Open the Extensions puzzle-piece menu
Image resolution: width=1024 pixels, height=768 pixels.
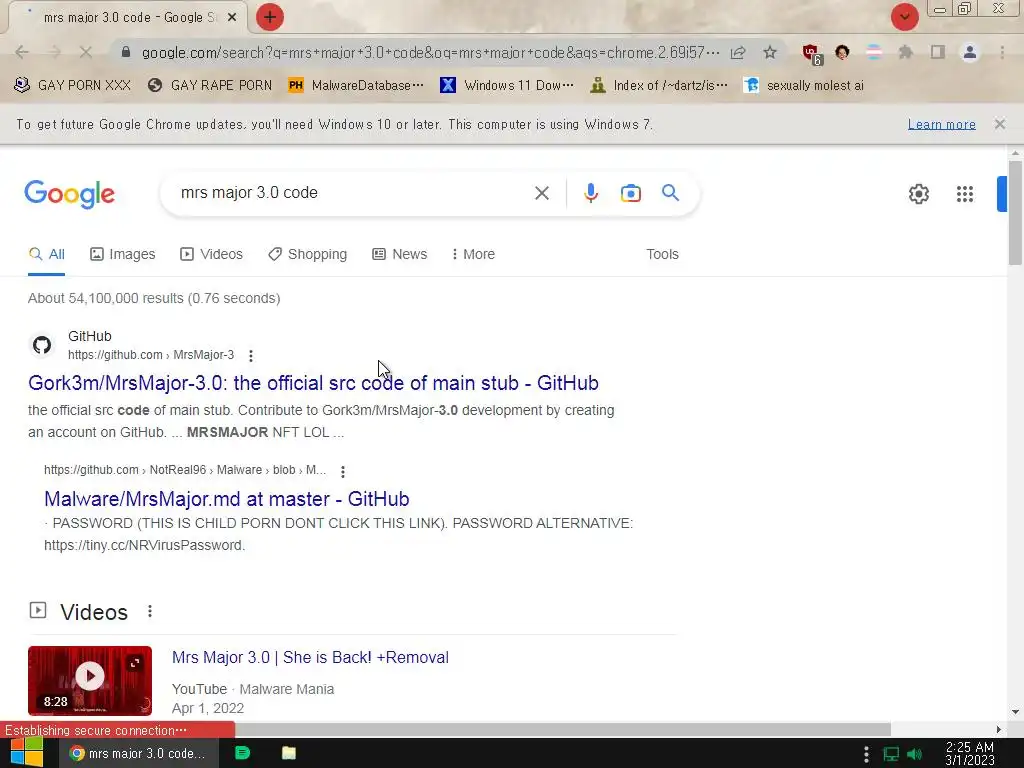906,52
